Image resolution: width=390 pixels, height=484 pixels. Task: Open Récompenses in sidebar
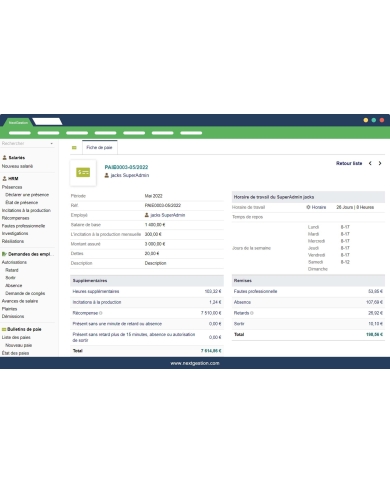15,218
